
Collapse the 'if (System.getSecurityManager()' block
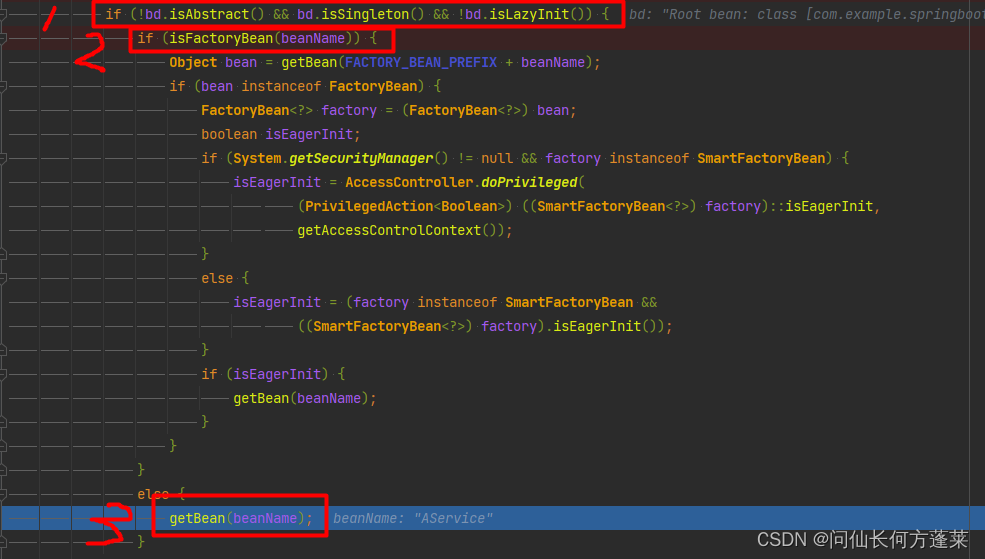(3, 158)
